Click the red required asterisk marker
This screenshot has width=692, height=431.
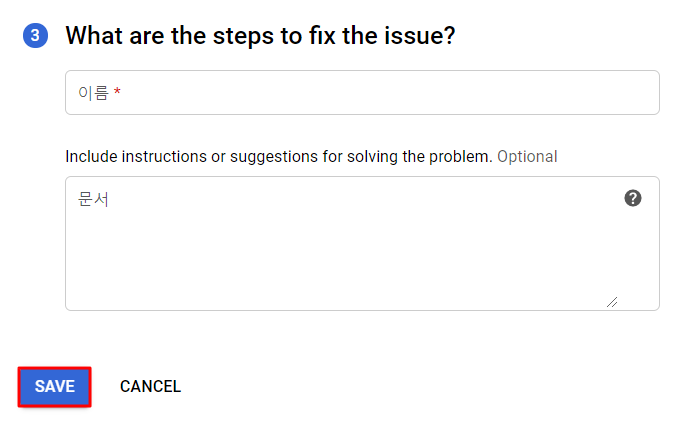click(x=117, y=93)
